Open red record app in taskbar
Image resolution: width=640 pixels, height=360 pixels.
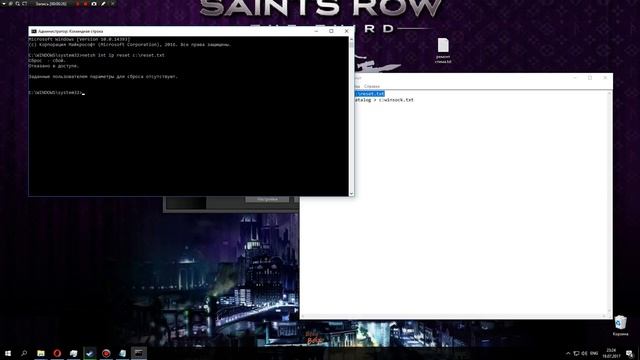106,353
